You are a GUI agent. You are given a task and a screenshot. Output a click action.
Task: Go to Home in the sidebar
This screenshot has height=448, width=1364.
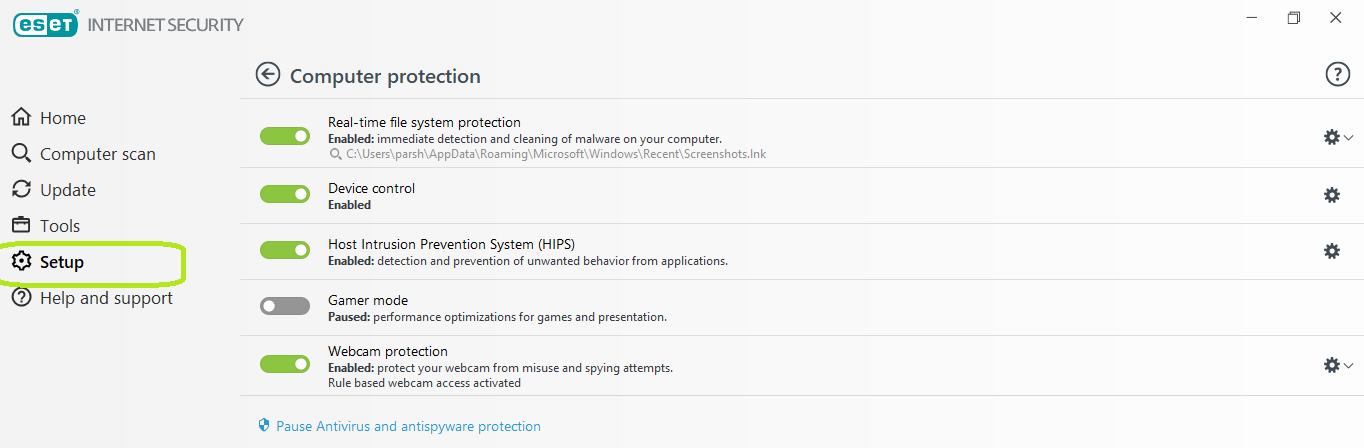62,118
